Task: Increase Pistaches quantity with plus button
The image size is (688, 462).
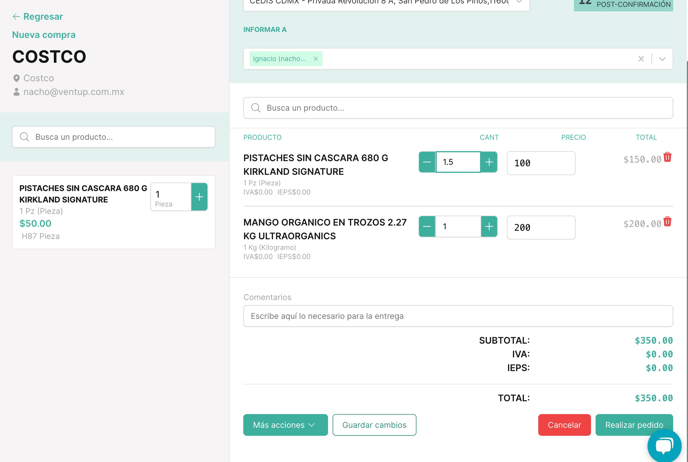Action: coord(489,162)
